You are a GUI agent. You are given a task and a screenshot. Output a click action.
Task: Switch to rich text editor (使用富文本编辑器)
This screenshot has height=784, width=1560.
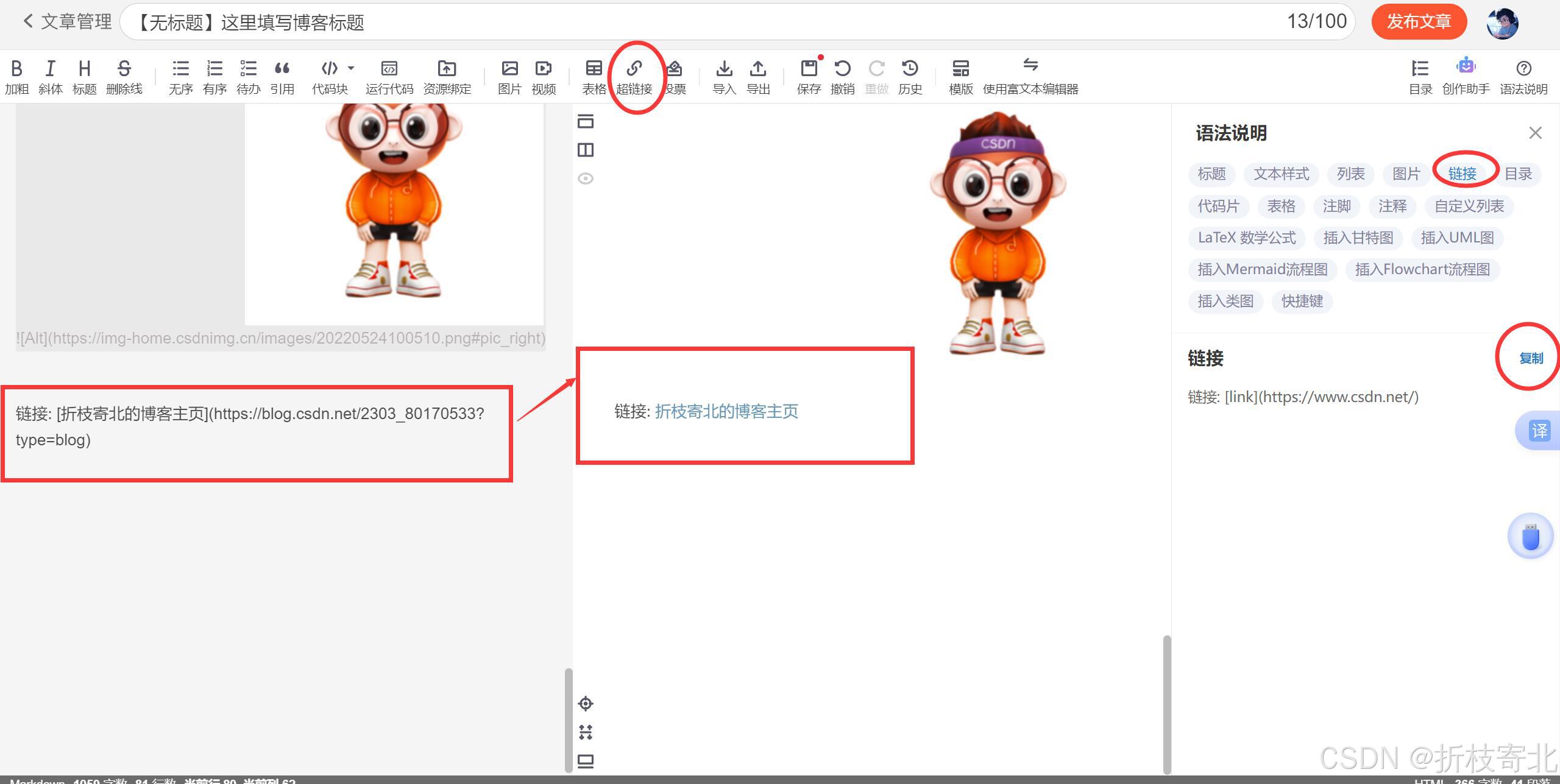point(1030,77)
